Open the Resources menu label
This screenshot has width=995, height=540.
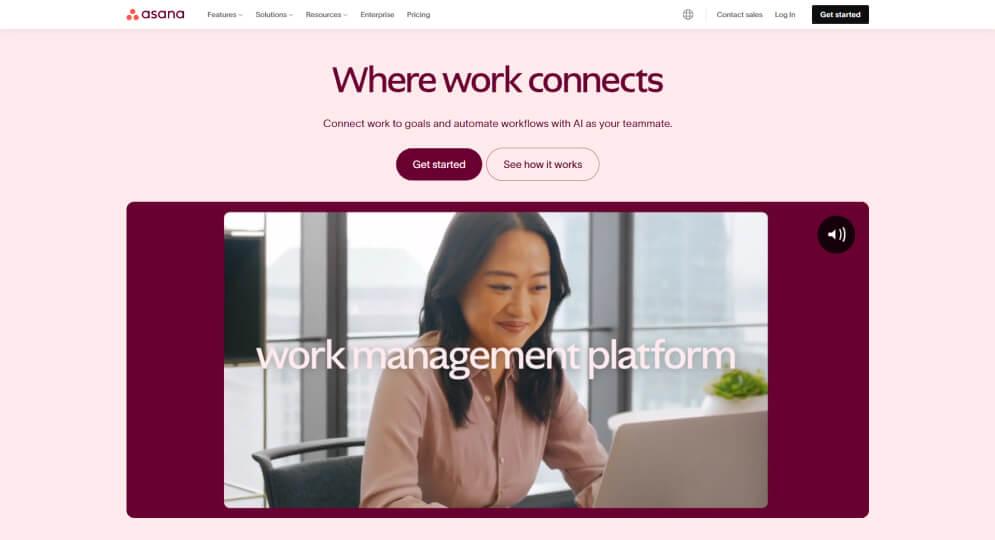(x=324, y=15)
